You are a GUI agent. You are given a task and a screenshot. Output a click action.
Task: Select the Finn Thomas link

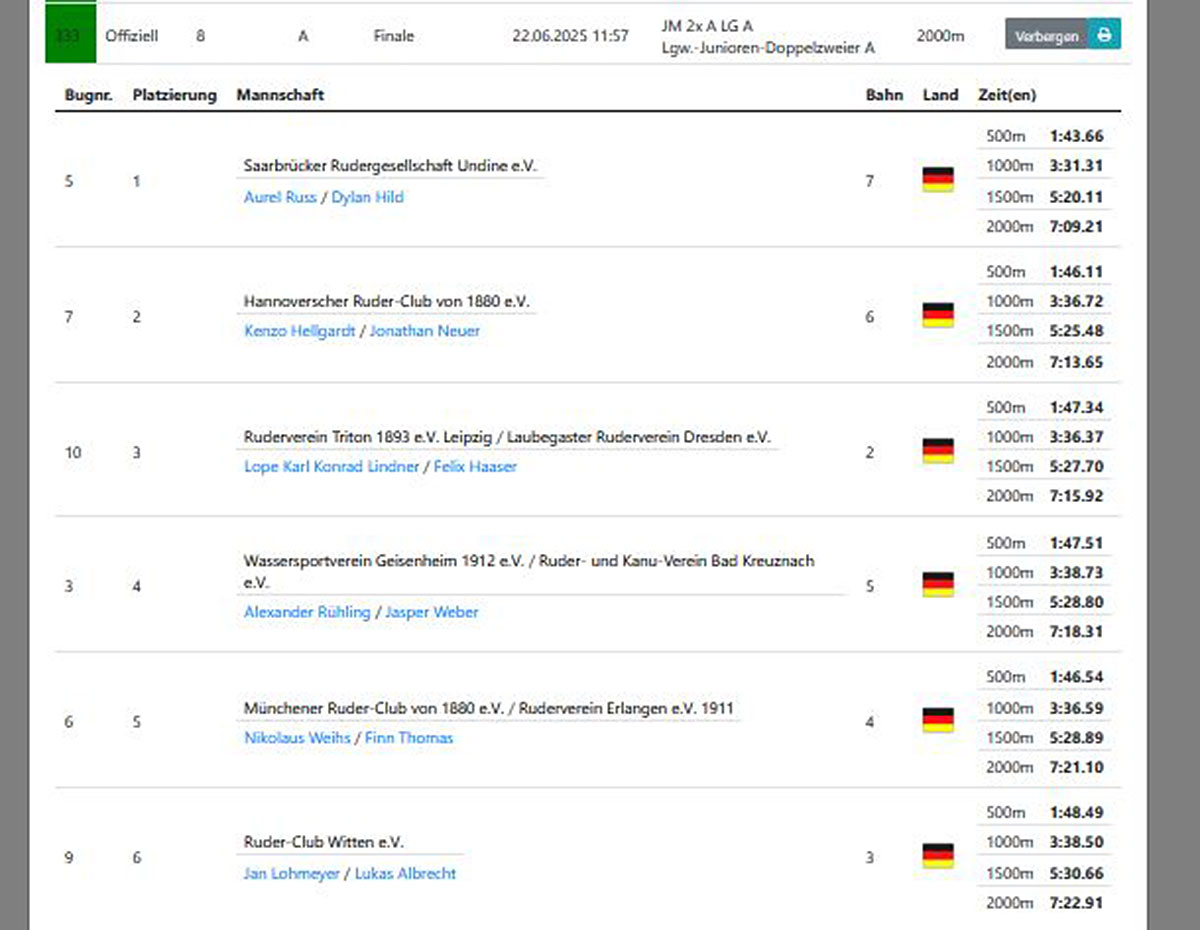(409, 738)
